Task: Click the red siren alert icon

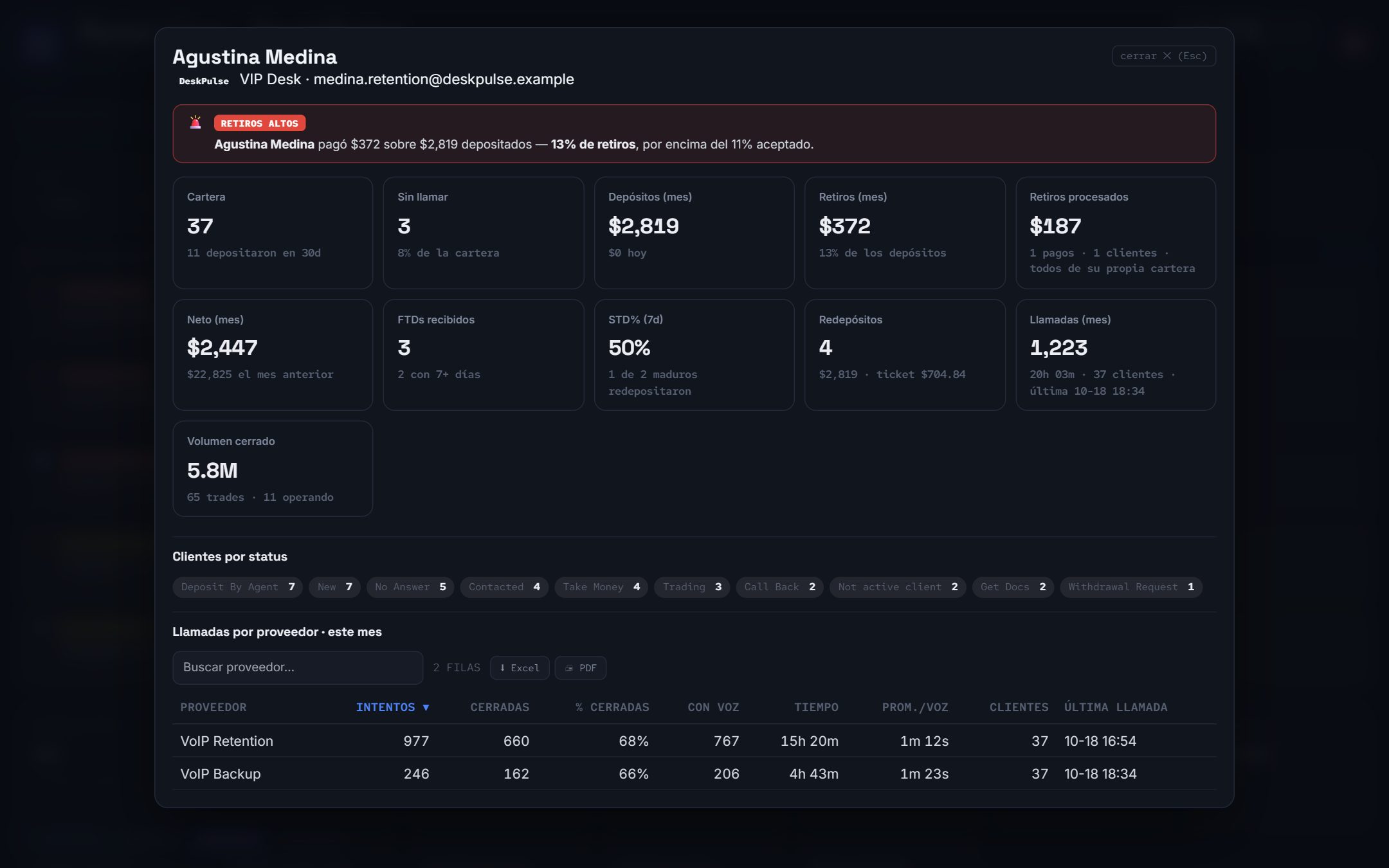Action: pyautogui.click(x=195, y=122)
